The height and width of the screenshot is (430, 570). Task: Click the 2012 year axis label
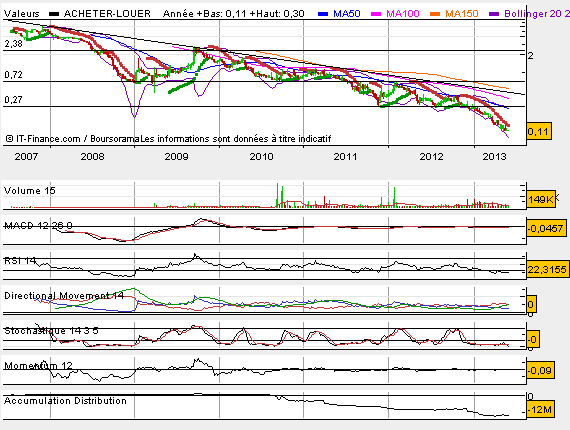pos(431,157)
